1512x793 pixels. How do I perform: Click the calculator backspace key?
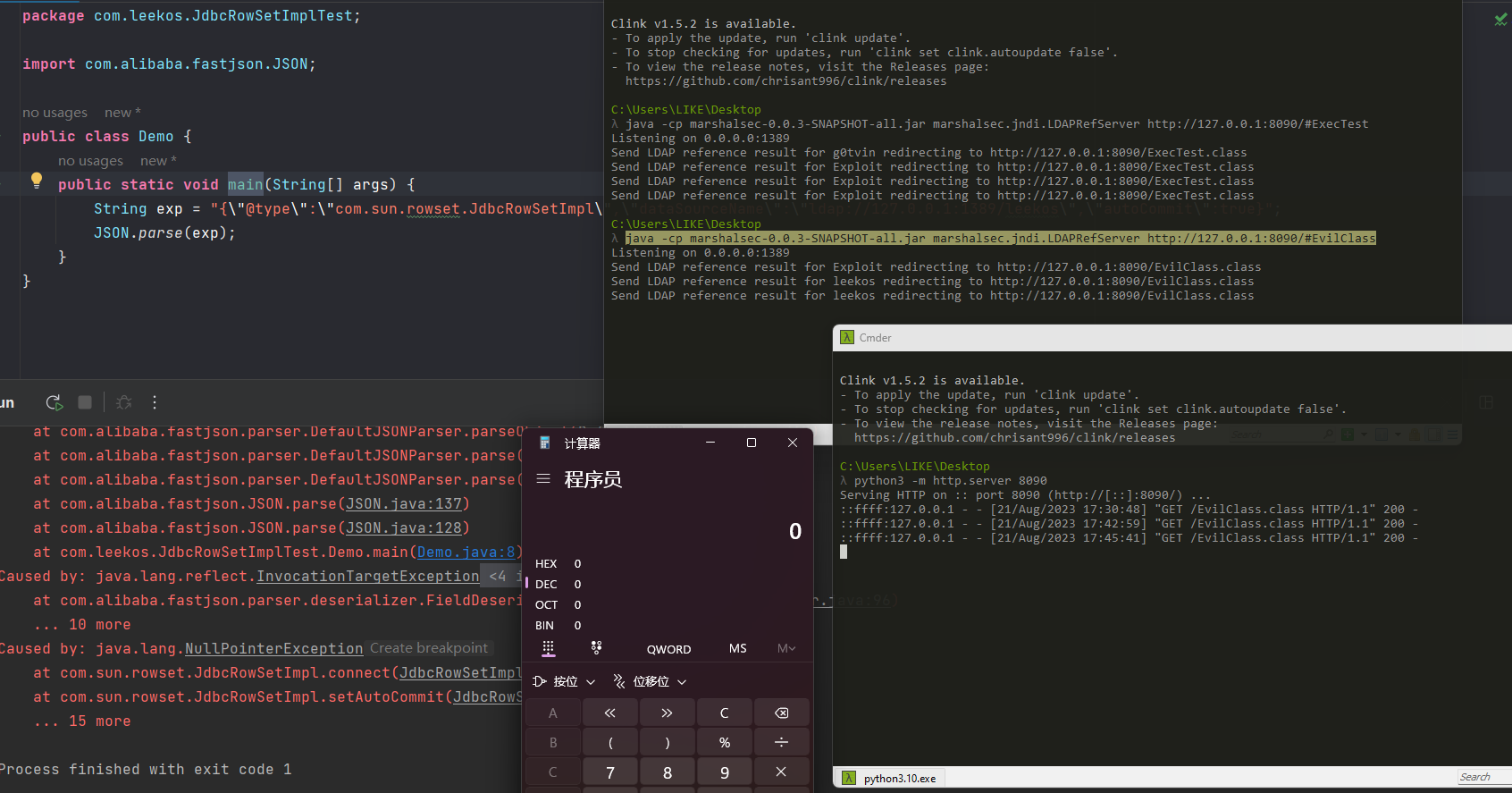781,713
